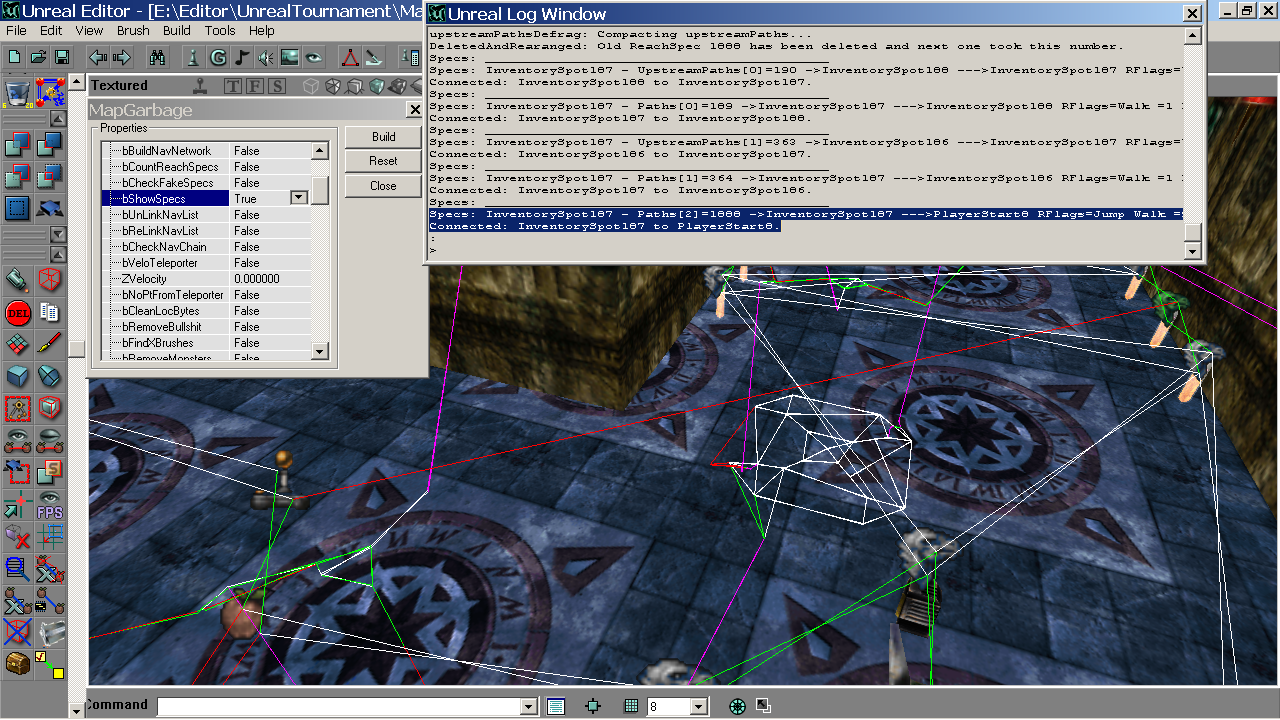The width and height of the screenshot is (1280, 720).
Task: Open the UnrealScript editor pen icon
Action: 374,57
